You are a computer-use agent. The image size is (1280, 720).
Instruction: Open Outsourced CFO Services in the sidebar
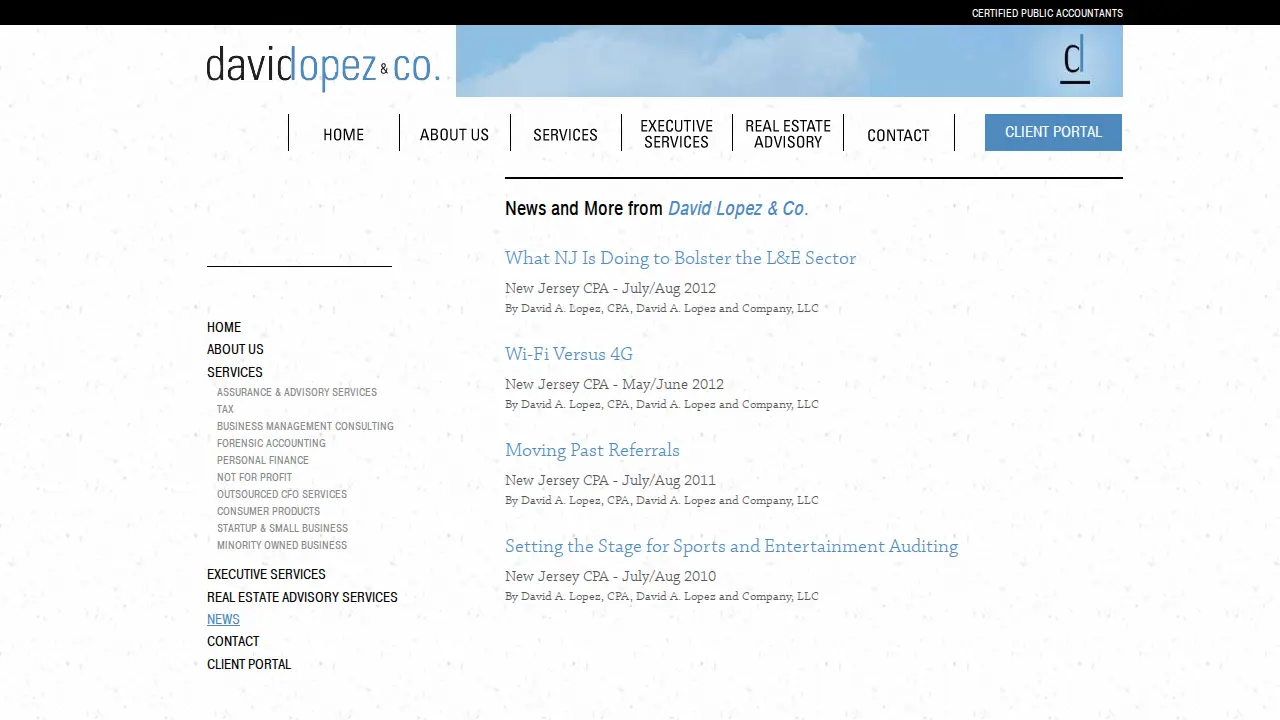click(x=282, y=494)
